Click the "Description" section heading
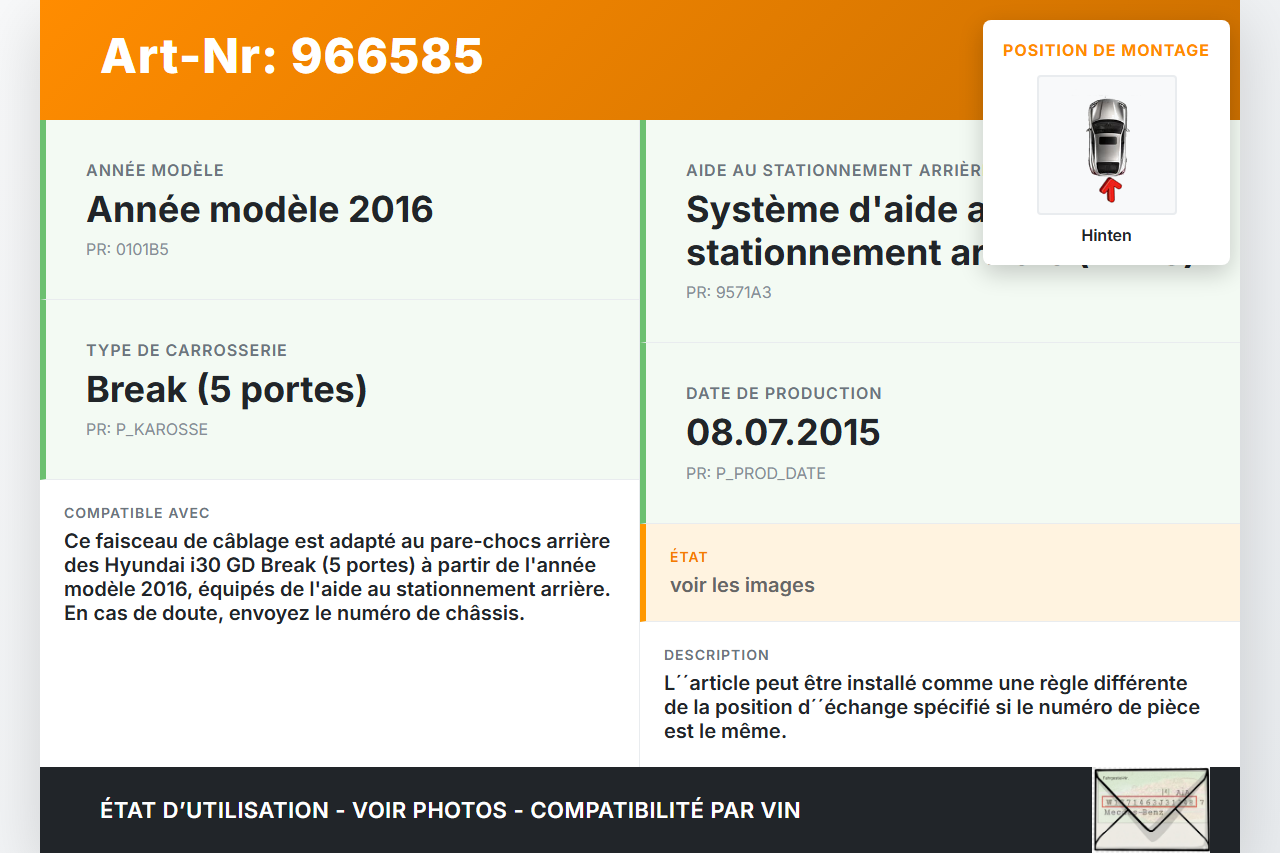This screenshot has height=853, width=1280. [716, 655]
